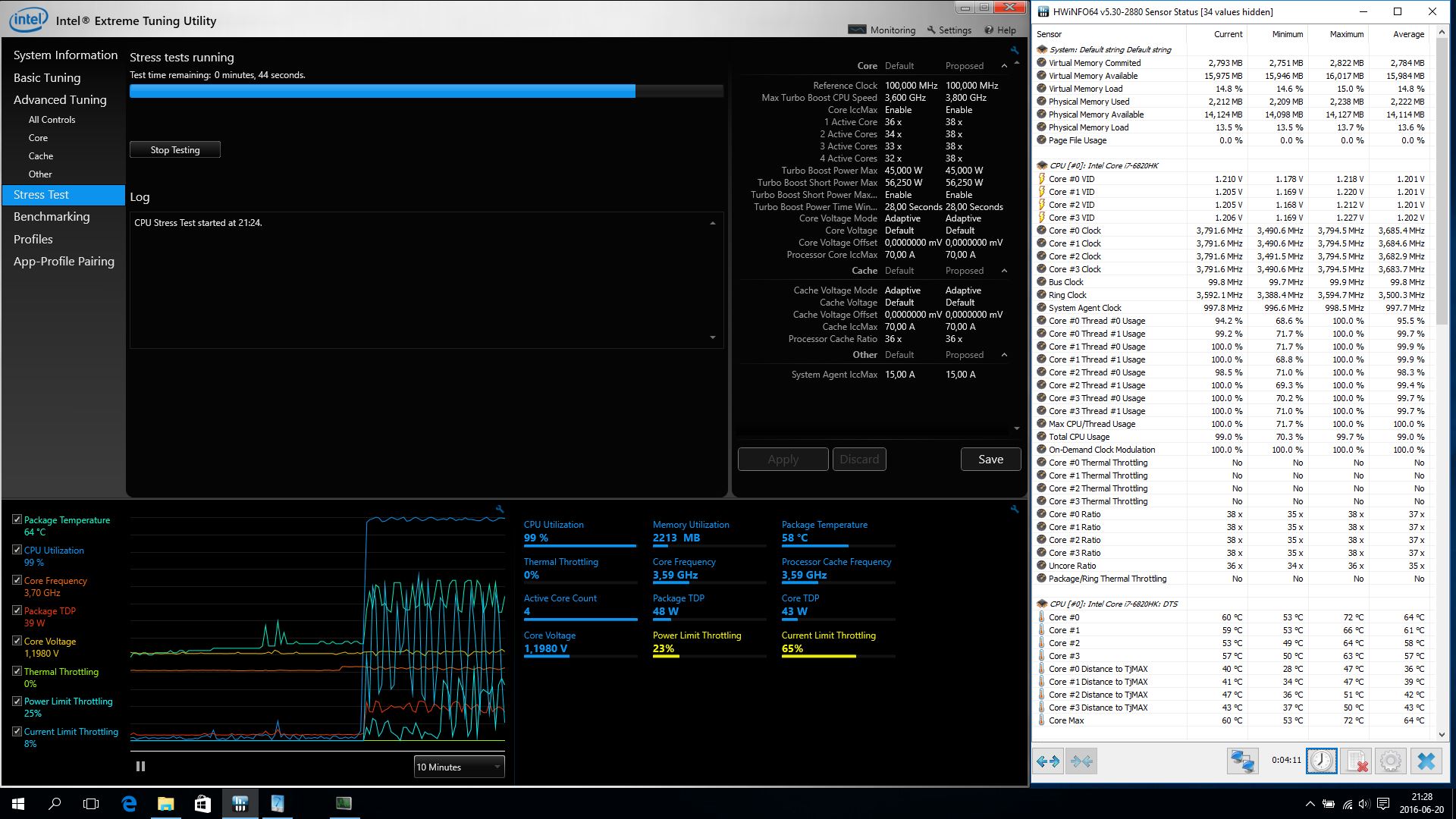Viewport: 1456px width, 819px height.
Task: Open the Help menu in the XTU header
Action: (x=999, y=30)
